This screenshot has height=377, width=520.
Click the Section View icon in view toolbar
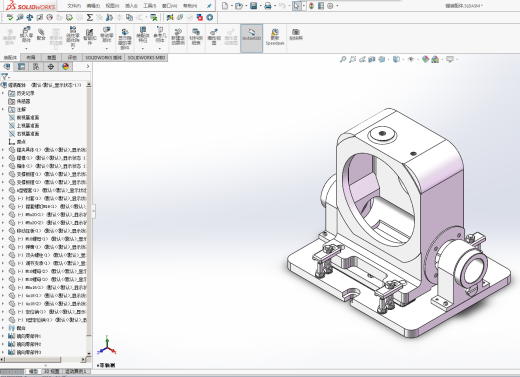click(372, 59)
